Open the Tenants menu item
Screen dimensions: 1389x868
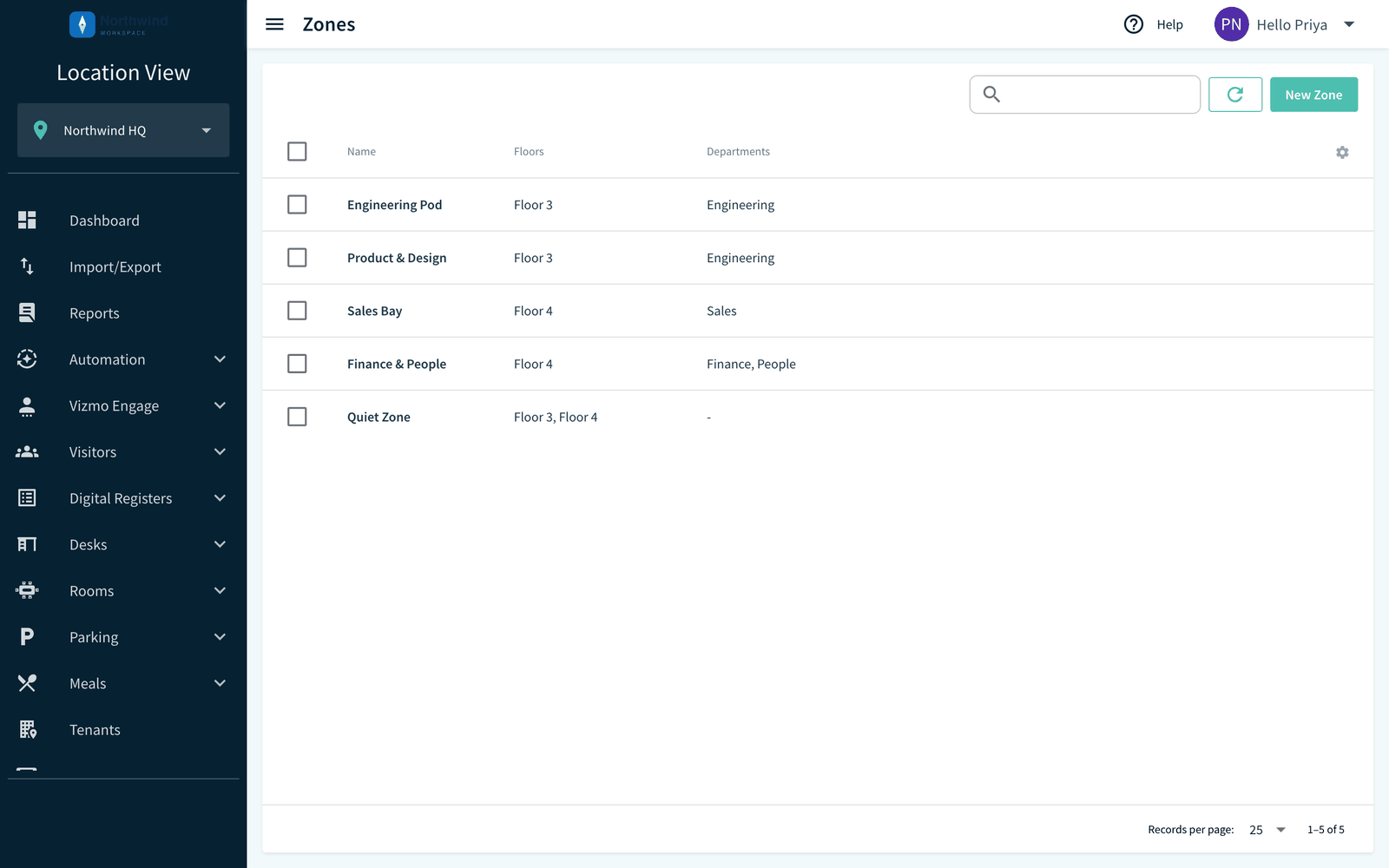pos(95,729)
